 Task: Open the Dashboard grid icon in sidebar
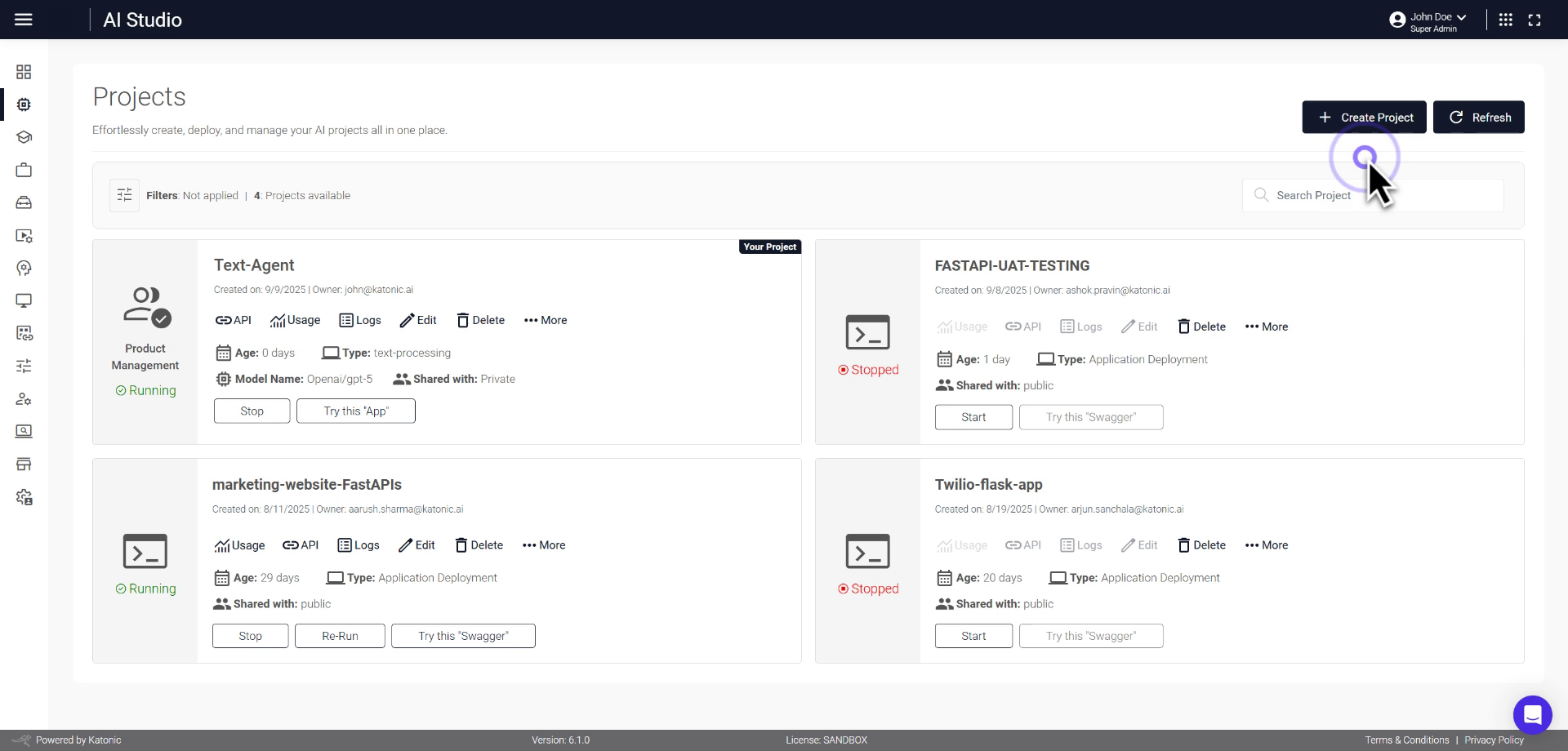click(24, 72)
